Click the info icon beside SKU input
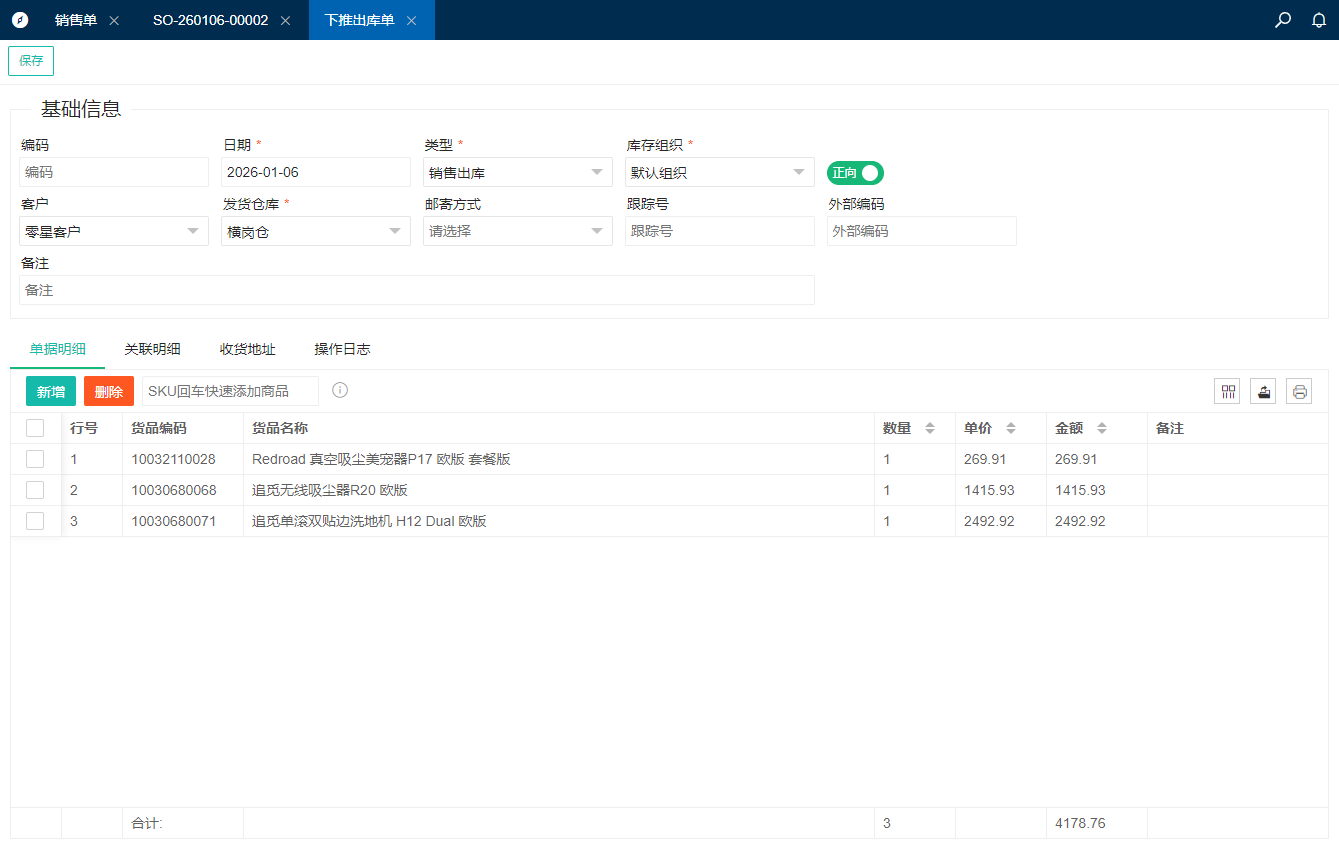Image resolution: width=1339 pixels, height=849 pixels. [340, 390]
